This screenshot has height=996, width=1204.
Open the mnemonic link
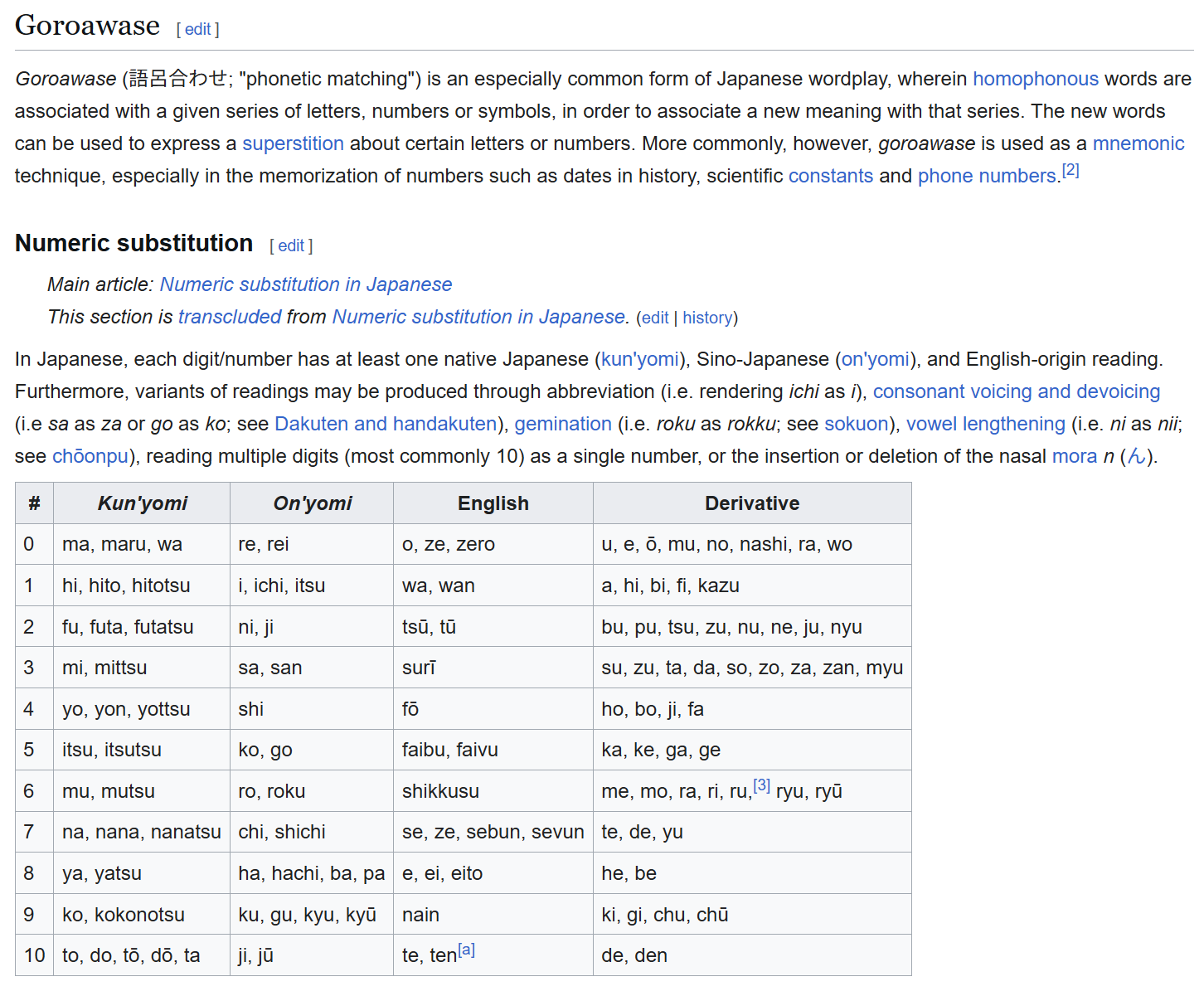tap(1138, 143)
